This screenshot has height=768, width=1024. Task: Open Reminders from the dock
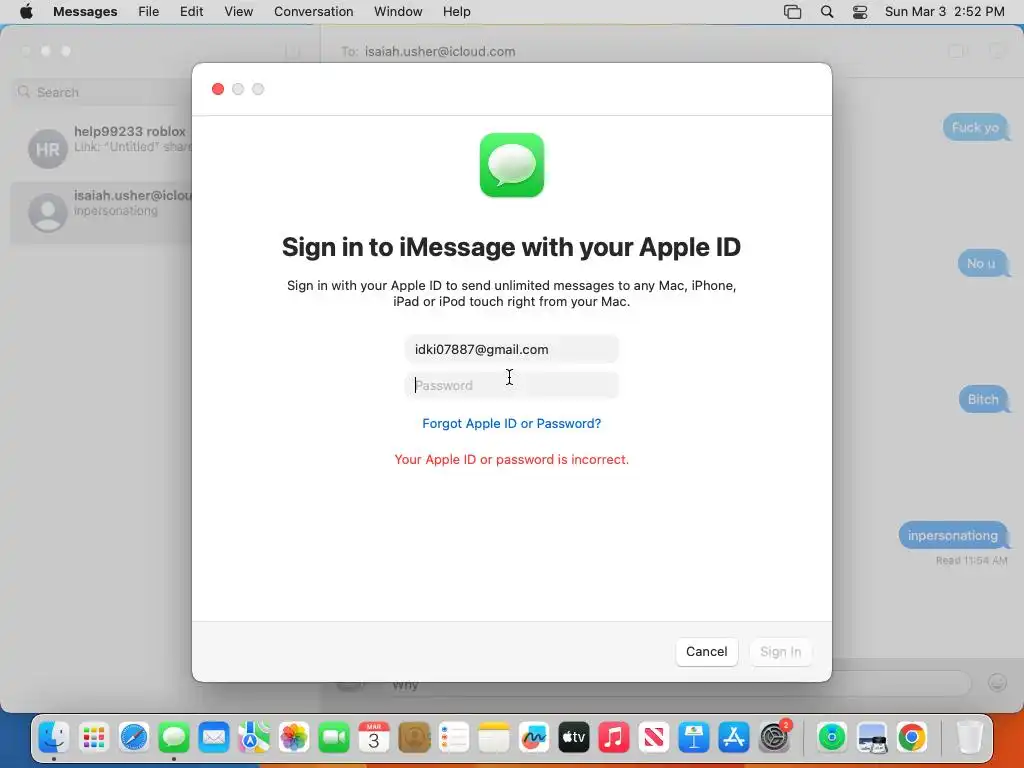454,738
